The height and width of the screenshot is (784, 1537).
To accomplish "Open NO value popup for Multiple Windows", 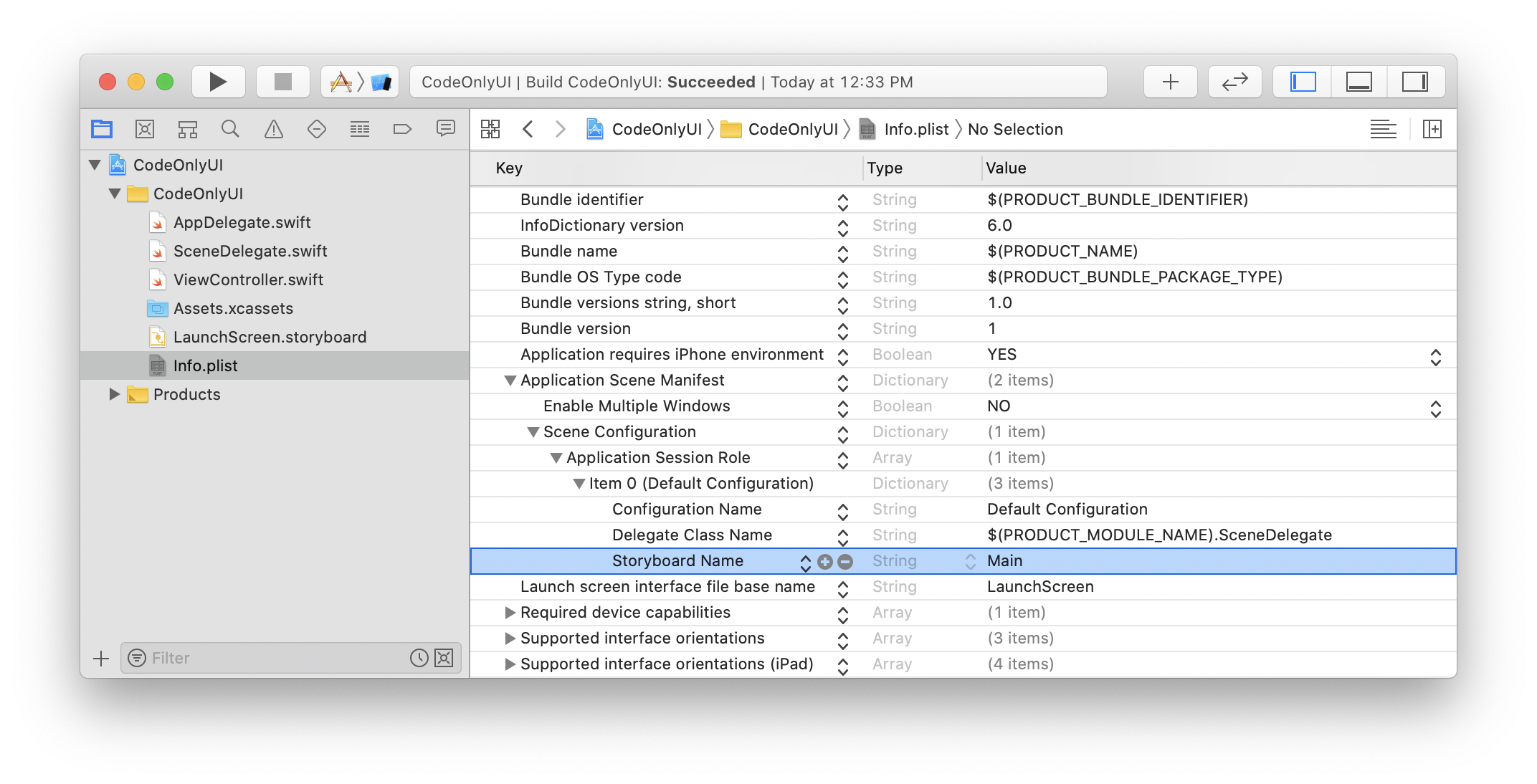I will (x=1436, y=408).
